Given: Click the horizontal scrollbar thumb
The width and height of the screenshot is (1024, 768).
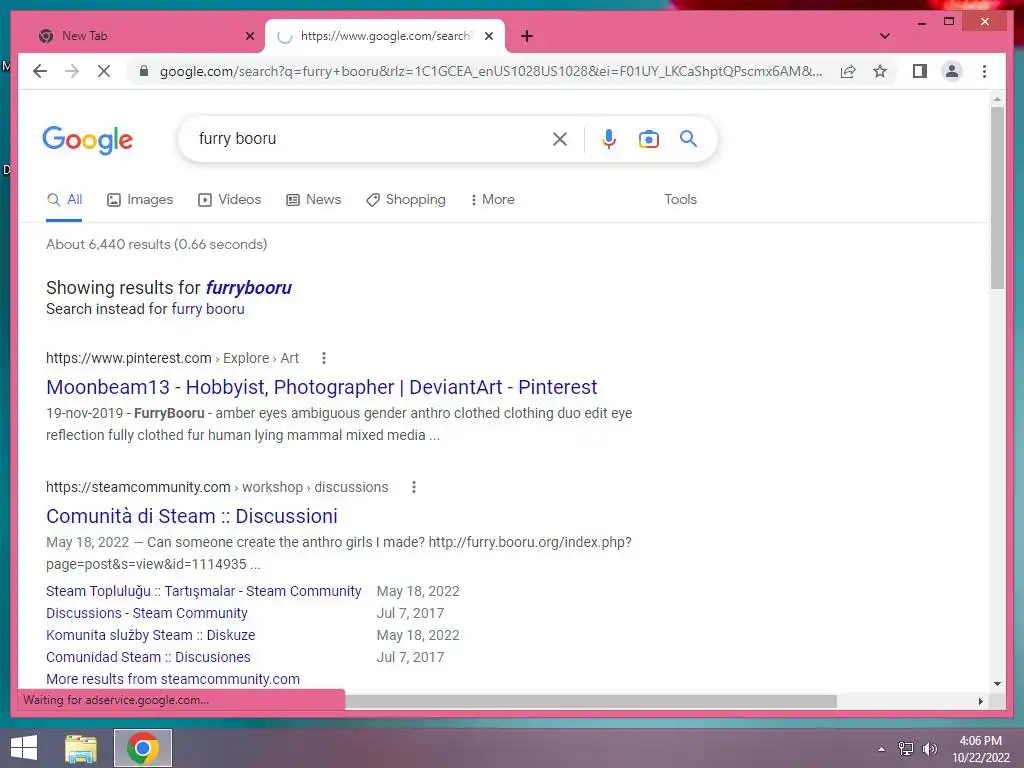Looking at the screenshot, I should click(590, 701).
